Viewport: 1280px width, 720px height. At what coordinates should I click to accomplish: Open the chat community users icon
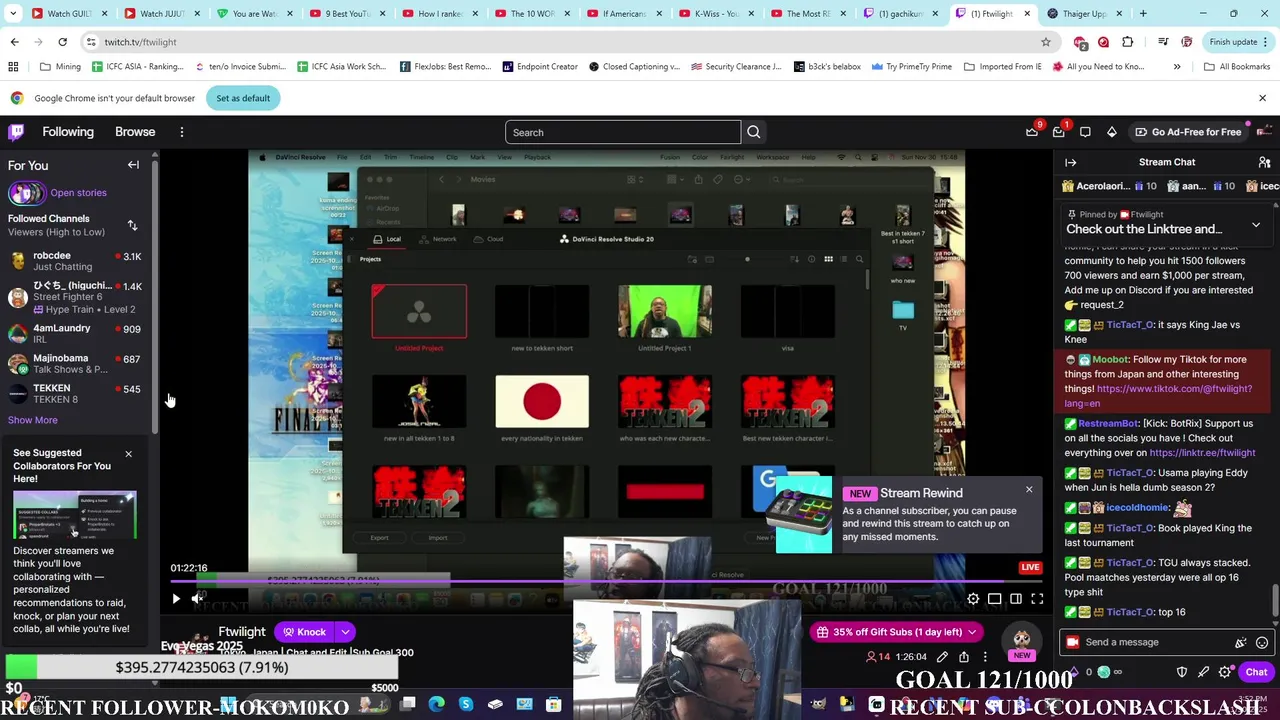[1264, 162]
